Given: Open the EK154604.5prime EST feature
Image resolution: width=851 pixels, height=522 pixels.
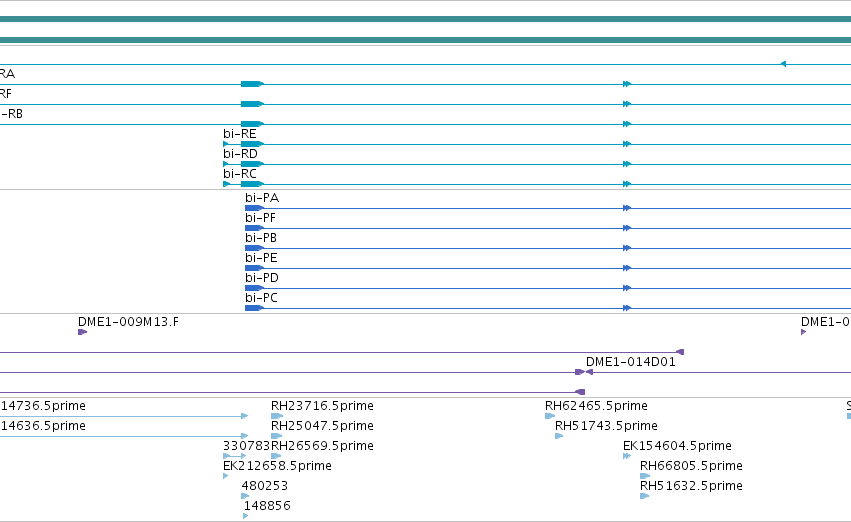Looking at the screenshot, I should tap(677, 446).
